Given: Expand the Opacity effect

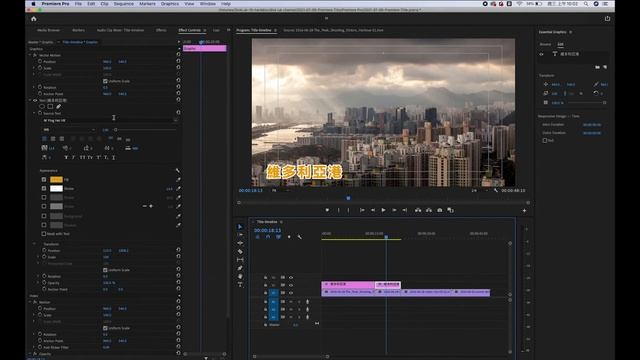Looking at the screenshot, I should point(30,354).
